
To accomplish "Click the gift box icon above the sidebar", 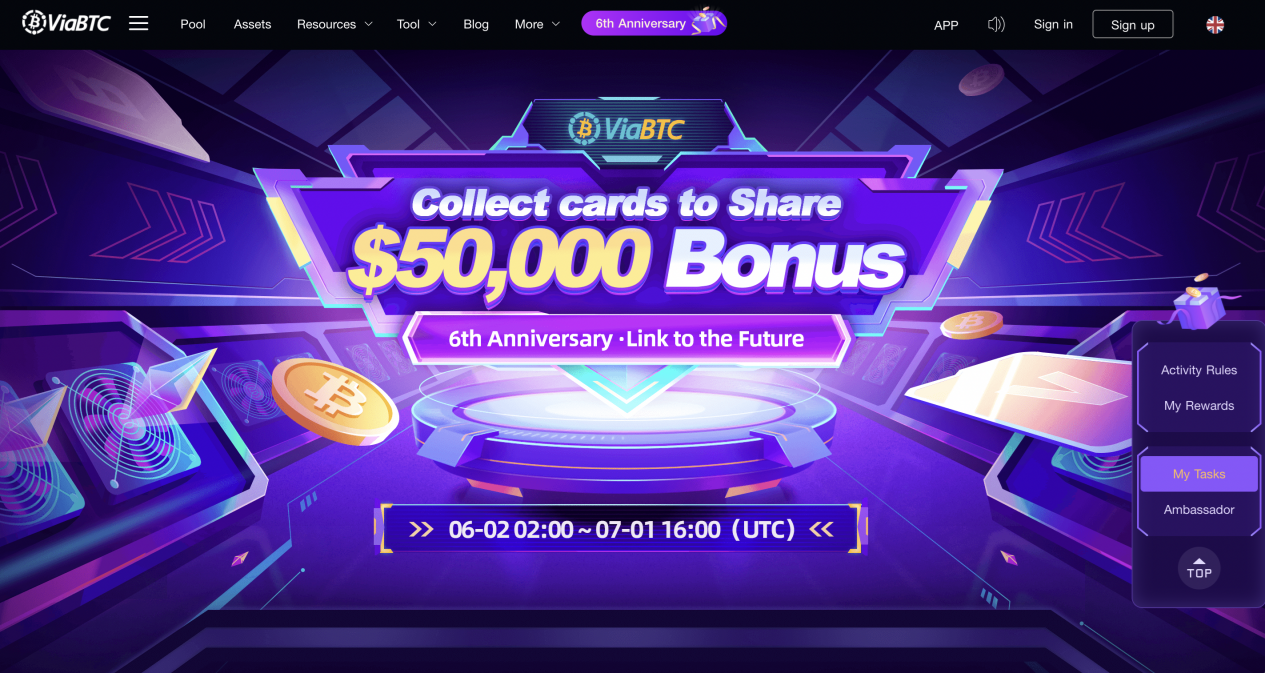I will [x=1200, y=302].
